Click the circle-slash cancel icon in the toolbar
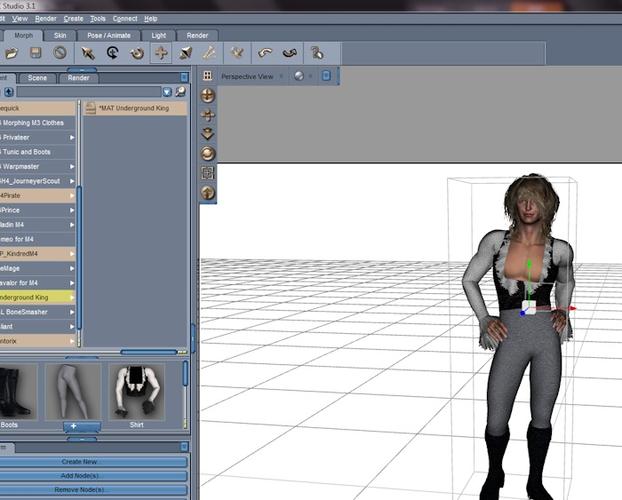 point(60,53)
